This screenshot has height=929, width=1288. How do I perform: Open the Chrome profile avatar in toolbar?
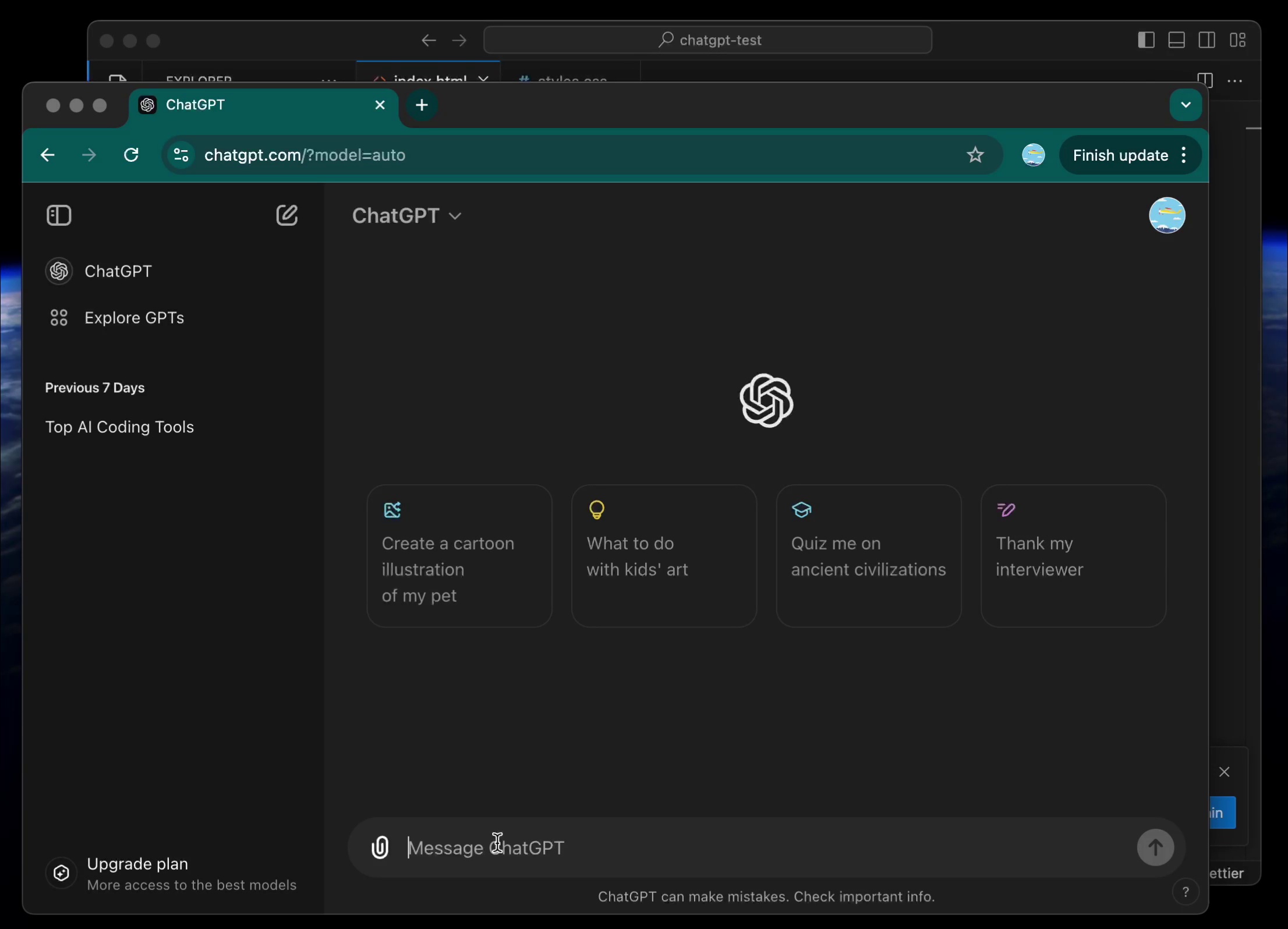1034,155
